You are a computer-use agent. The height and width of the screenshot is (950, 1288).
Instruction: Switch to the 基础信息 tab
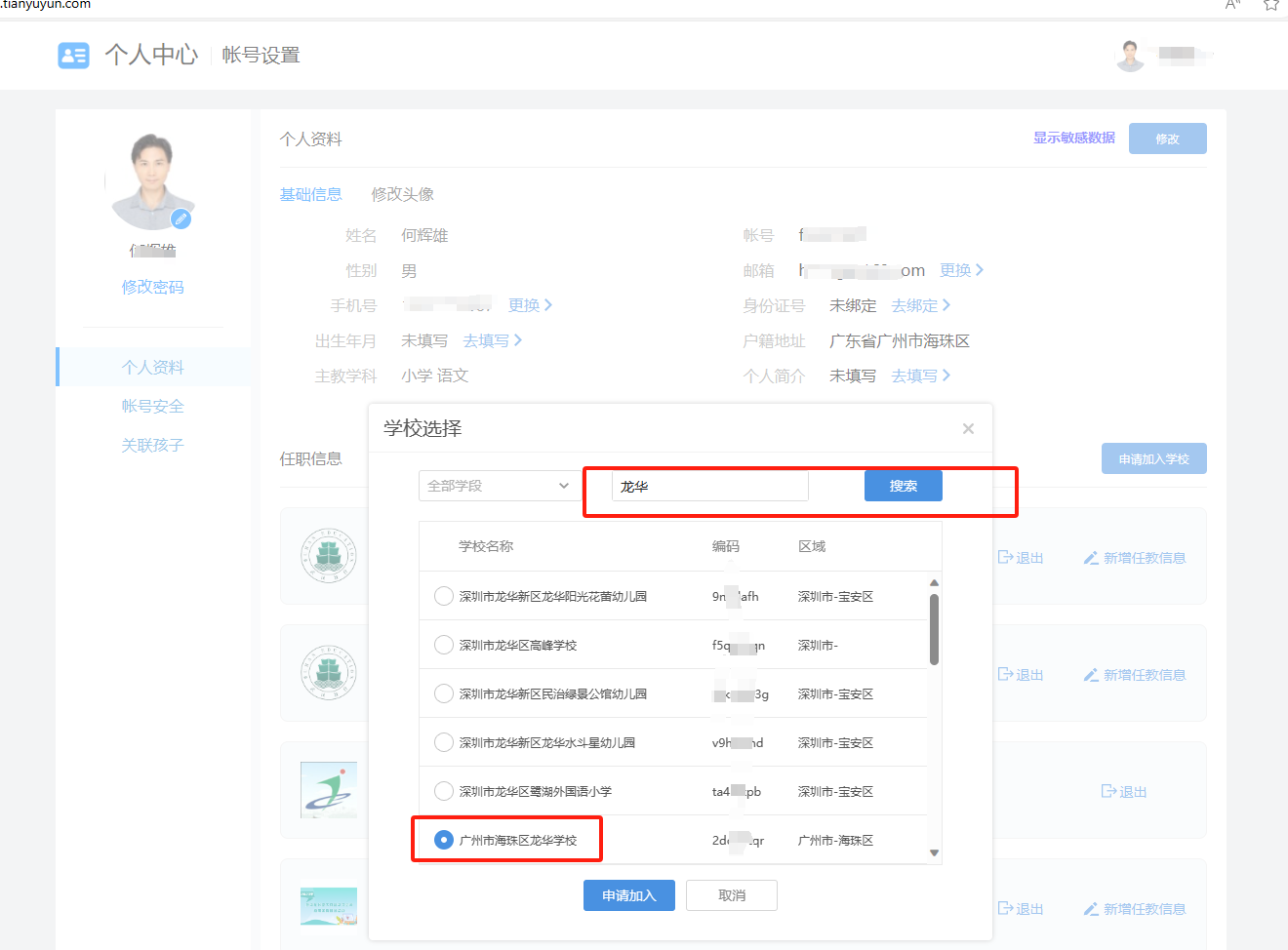click(311, 194)
